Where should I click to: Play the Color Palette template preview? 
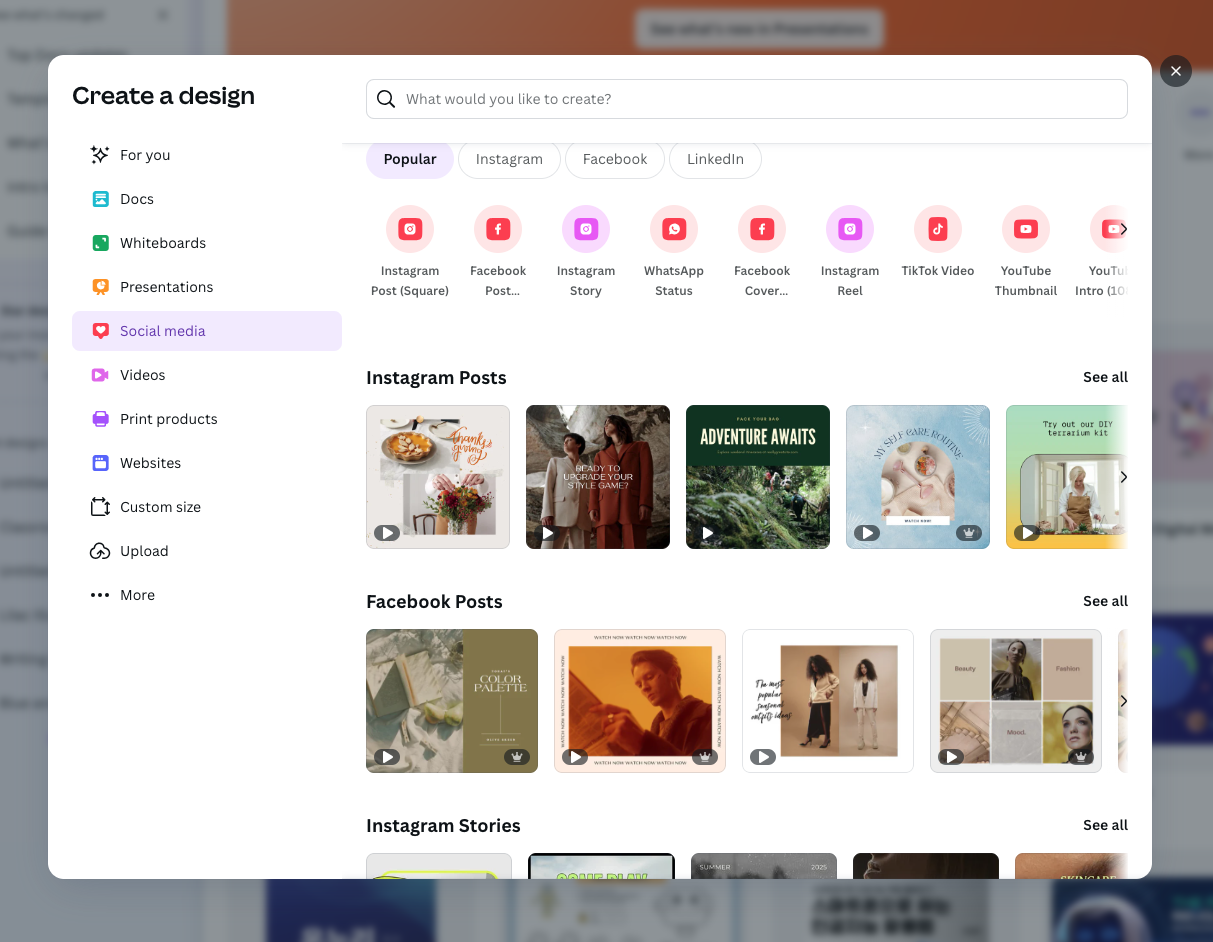(x=387, y=757)
